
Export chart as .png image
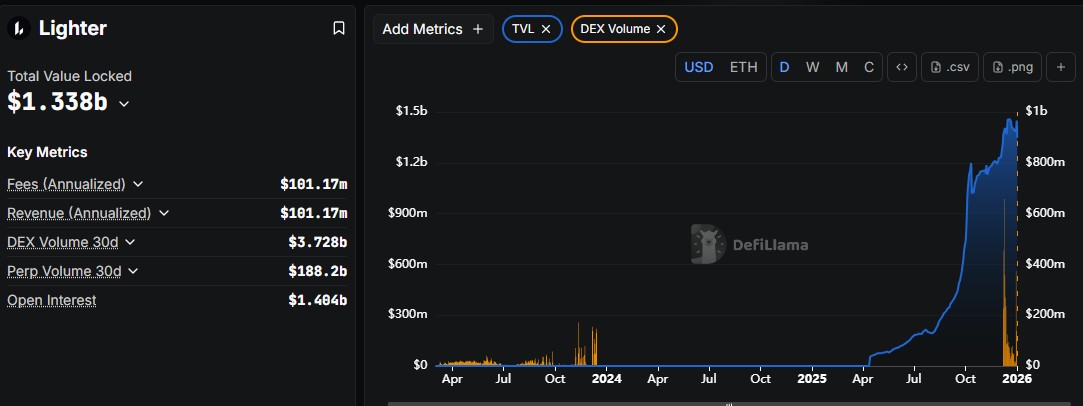pos(1013,67)
